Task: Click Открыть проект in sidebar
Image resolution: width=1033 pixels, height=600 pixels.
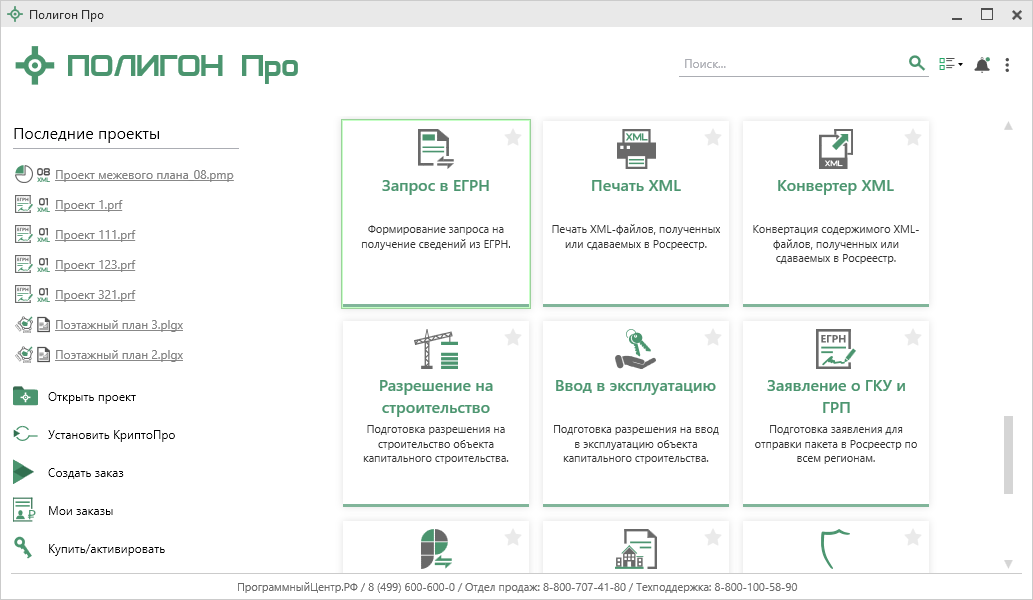Action: tap(91, 397)
